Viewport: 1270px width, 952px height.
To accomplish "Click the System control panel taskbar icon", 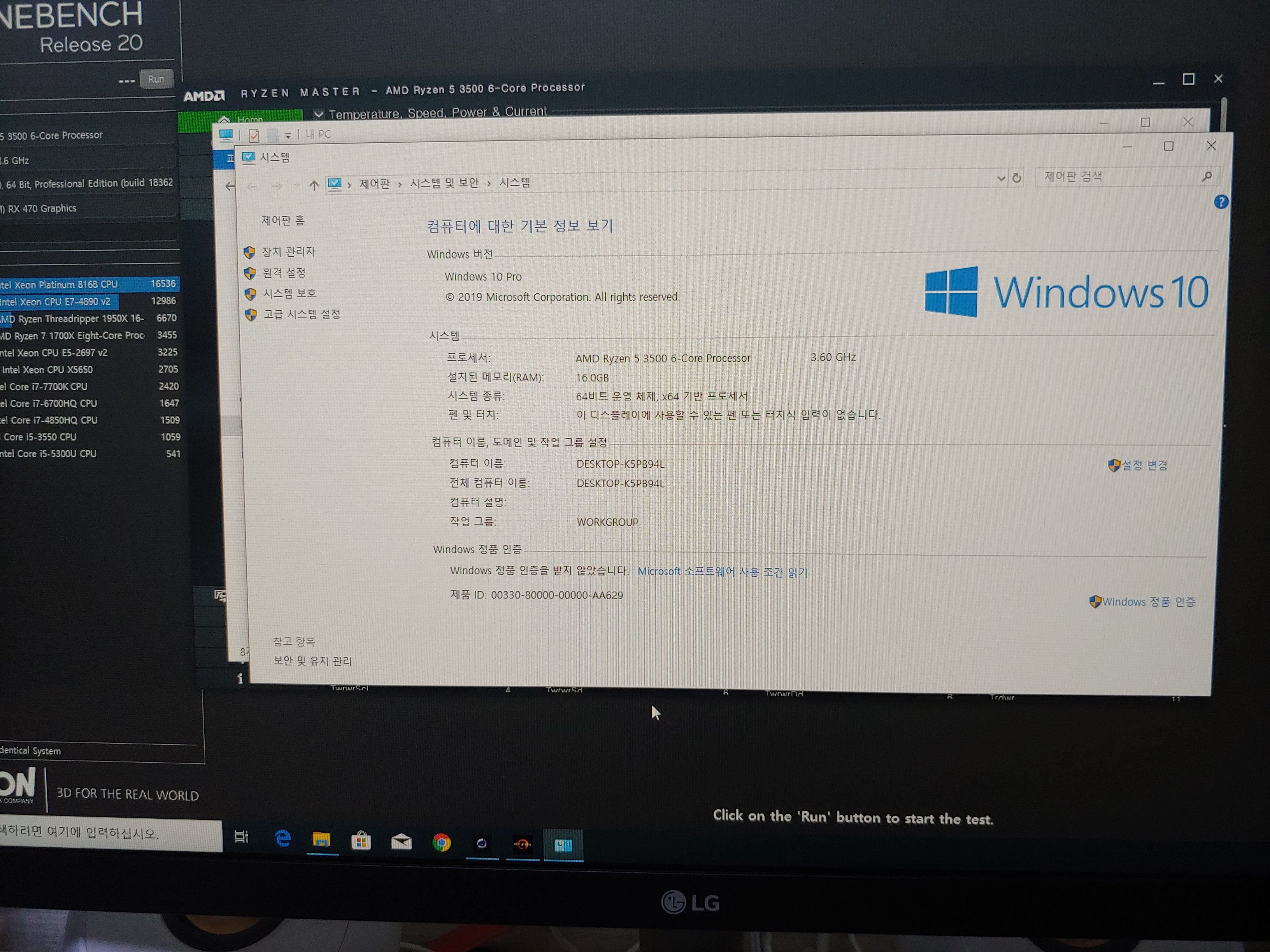I will [x=563, y=845].
